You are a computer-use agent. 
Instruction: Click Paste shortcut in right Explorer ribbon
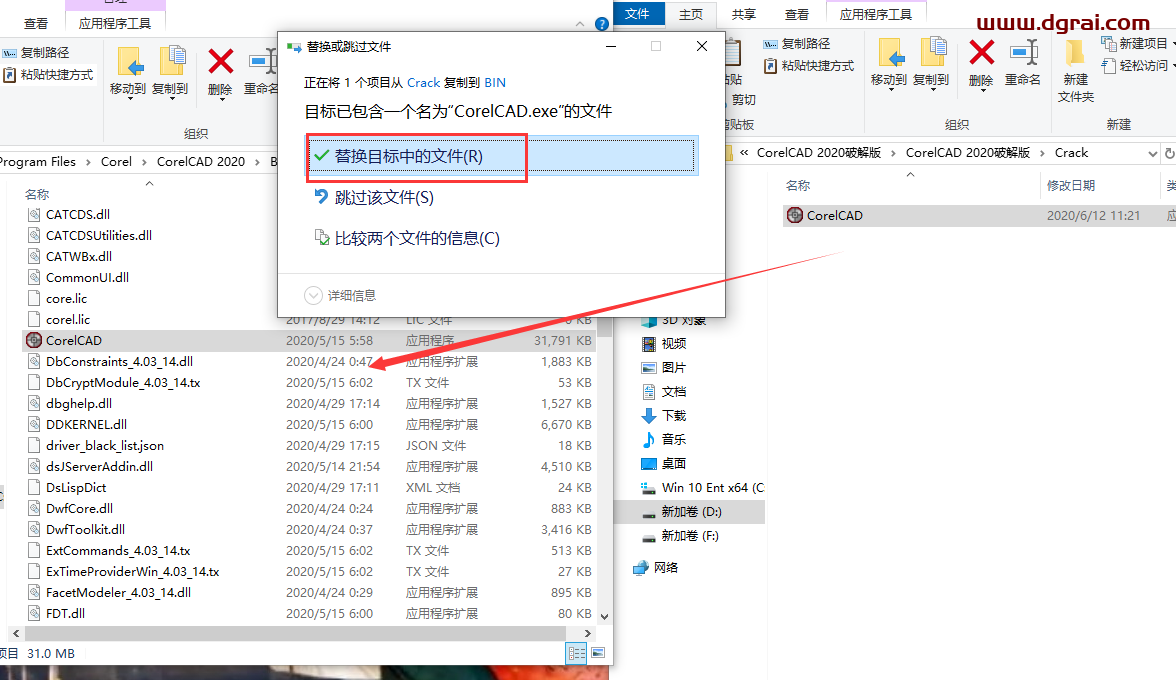[808, 65]
